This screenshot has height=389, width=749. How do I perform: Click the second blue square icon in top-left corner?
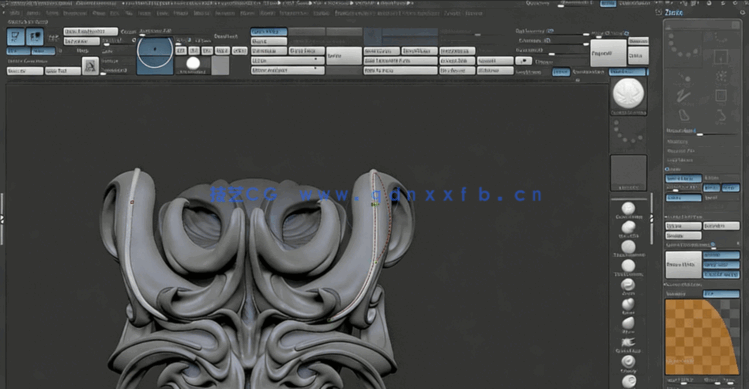(35, 37)
